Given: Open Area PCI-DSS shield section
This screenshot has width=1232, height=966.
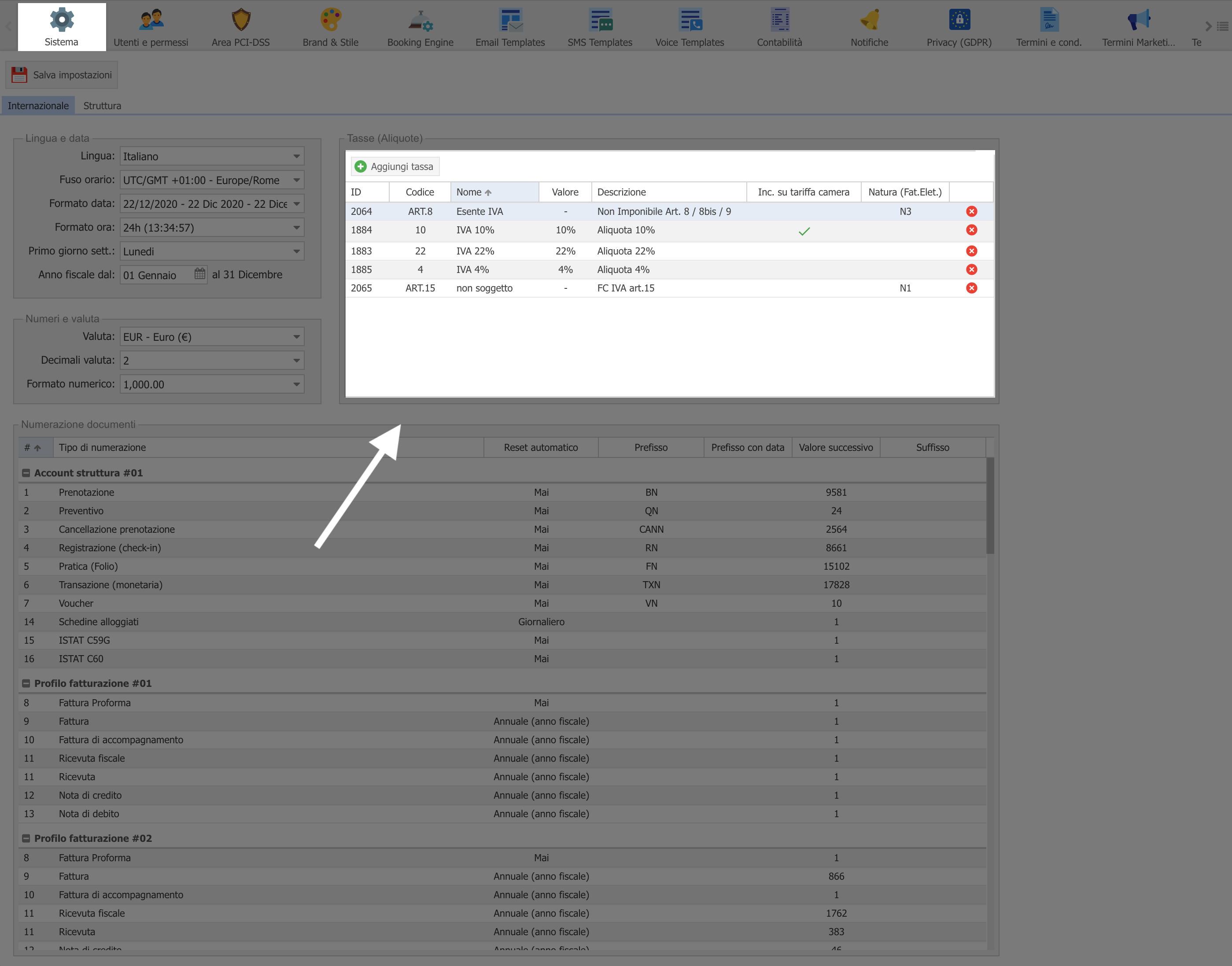Looking at the screenshot, I should tap(241, 27).
